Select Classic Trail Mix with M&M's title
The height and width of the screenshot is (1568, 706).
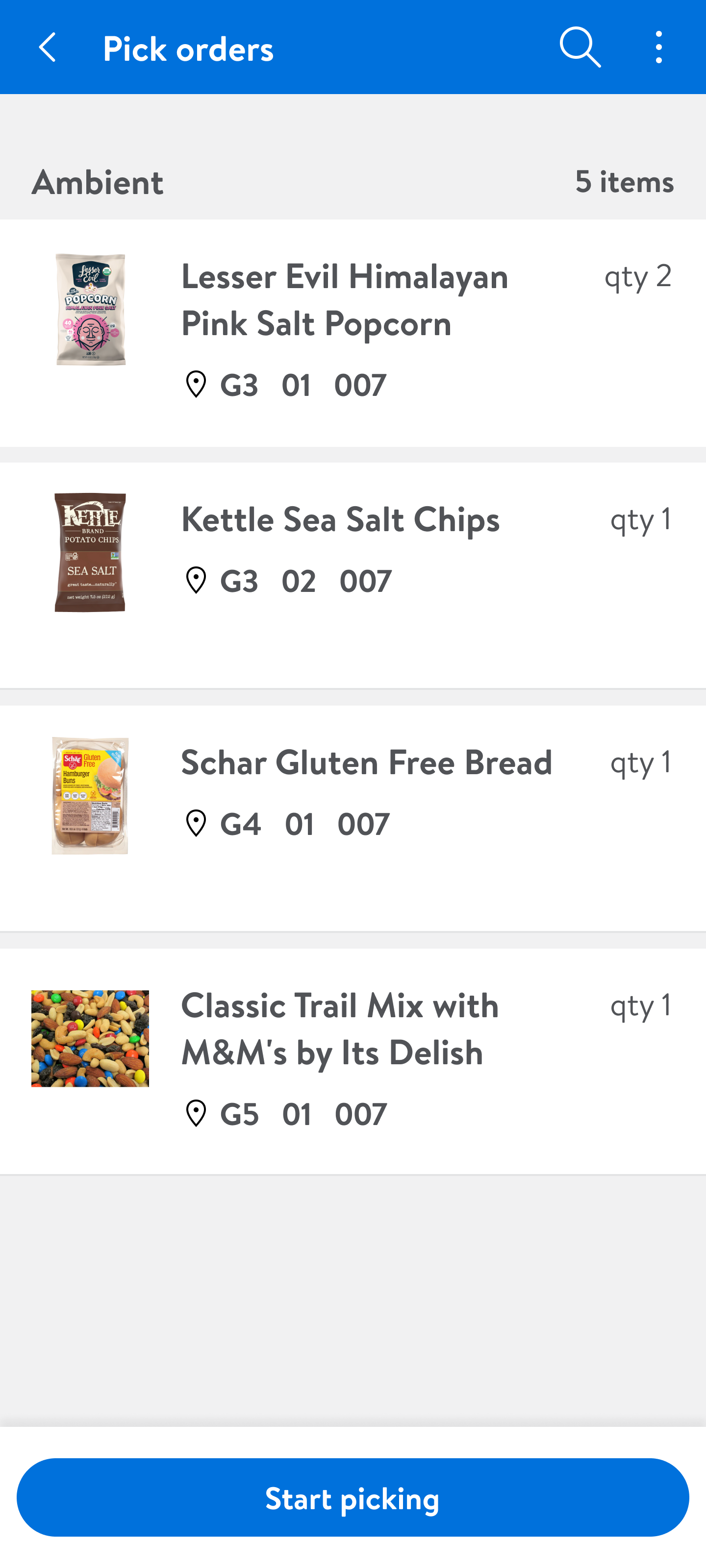point(340,1028)
